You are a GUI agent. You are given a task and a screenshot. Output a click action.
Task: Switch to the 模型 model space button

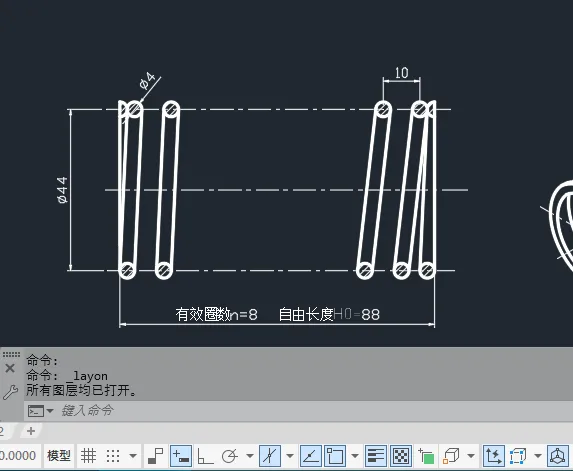[59, 456]
